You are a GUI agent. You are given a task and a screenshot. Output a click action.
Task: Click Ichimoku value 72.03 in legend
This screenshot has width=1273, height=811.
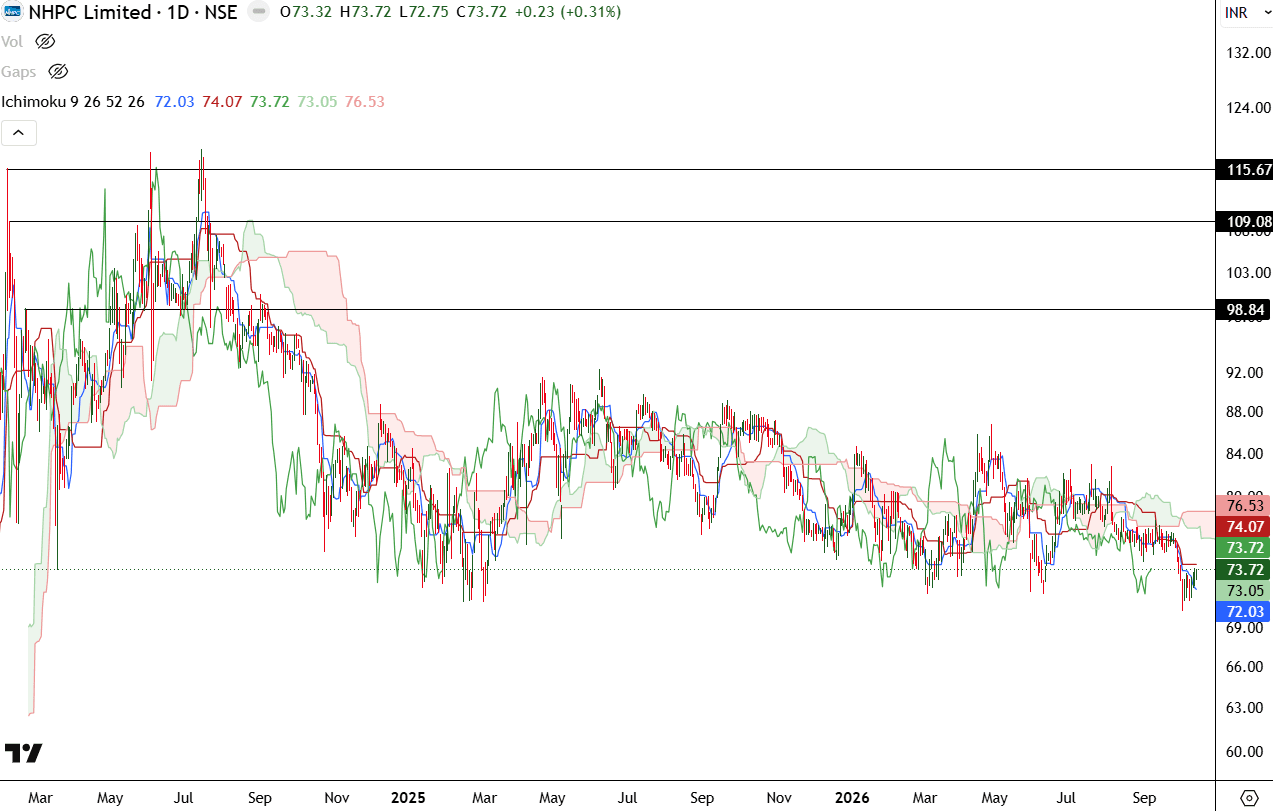(174, 101)
